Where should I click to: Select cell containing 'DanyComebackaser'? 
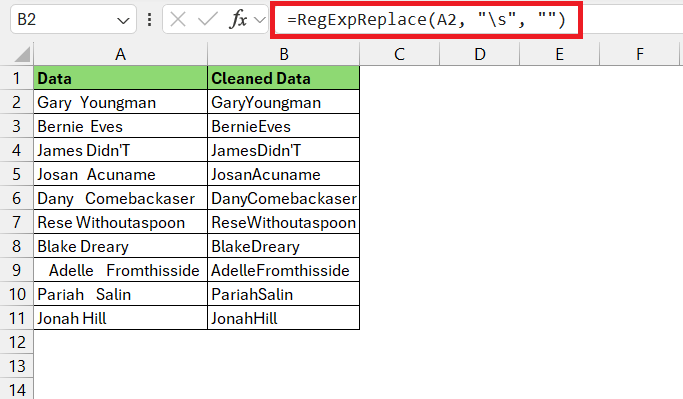pyautogui.click(x=284, y=198)
